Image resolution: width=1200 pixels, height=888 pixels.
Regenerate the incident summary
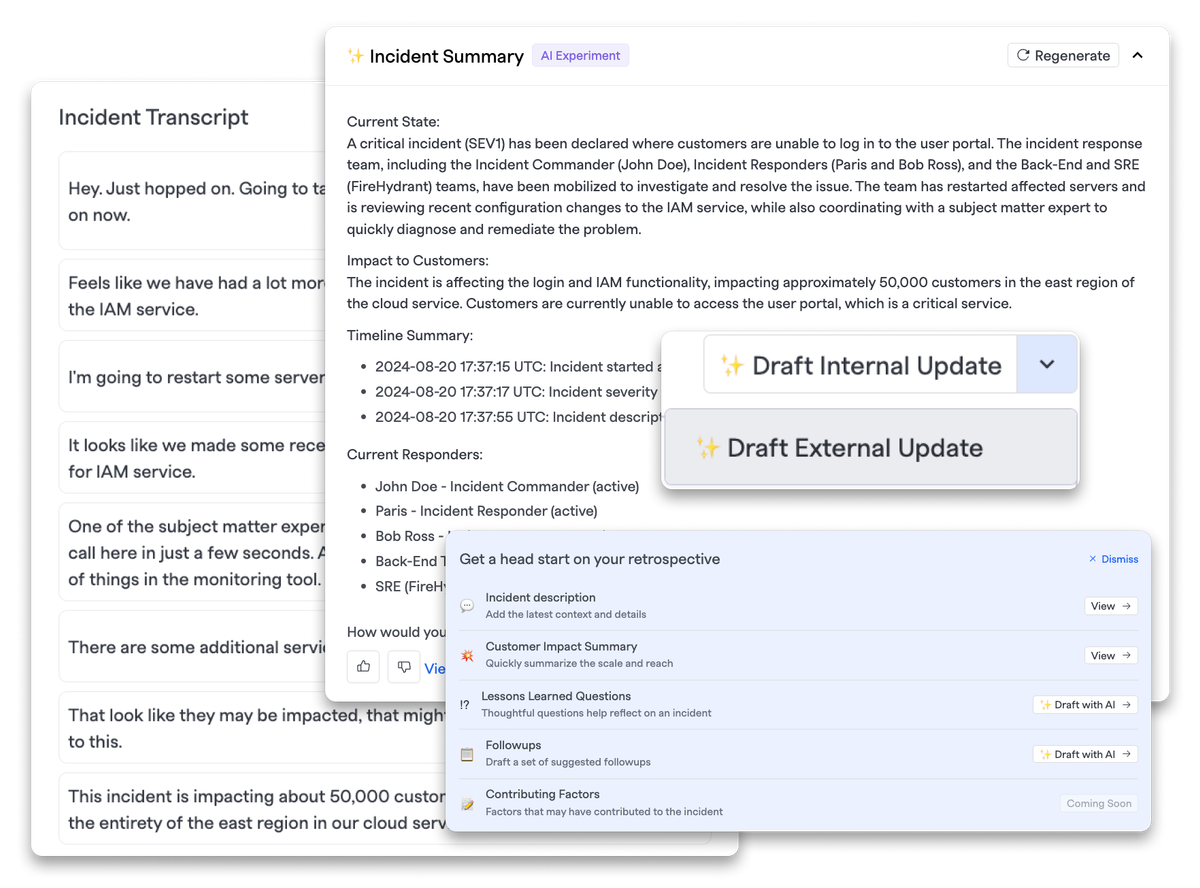[x=1063, y=56]
